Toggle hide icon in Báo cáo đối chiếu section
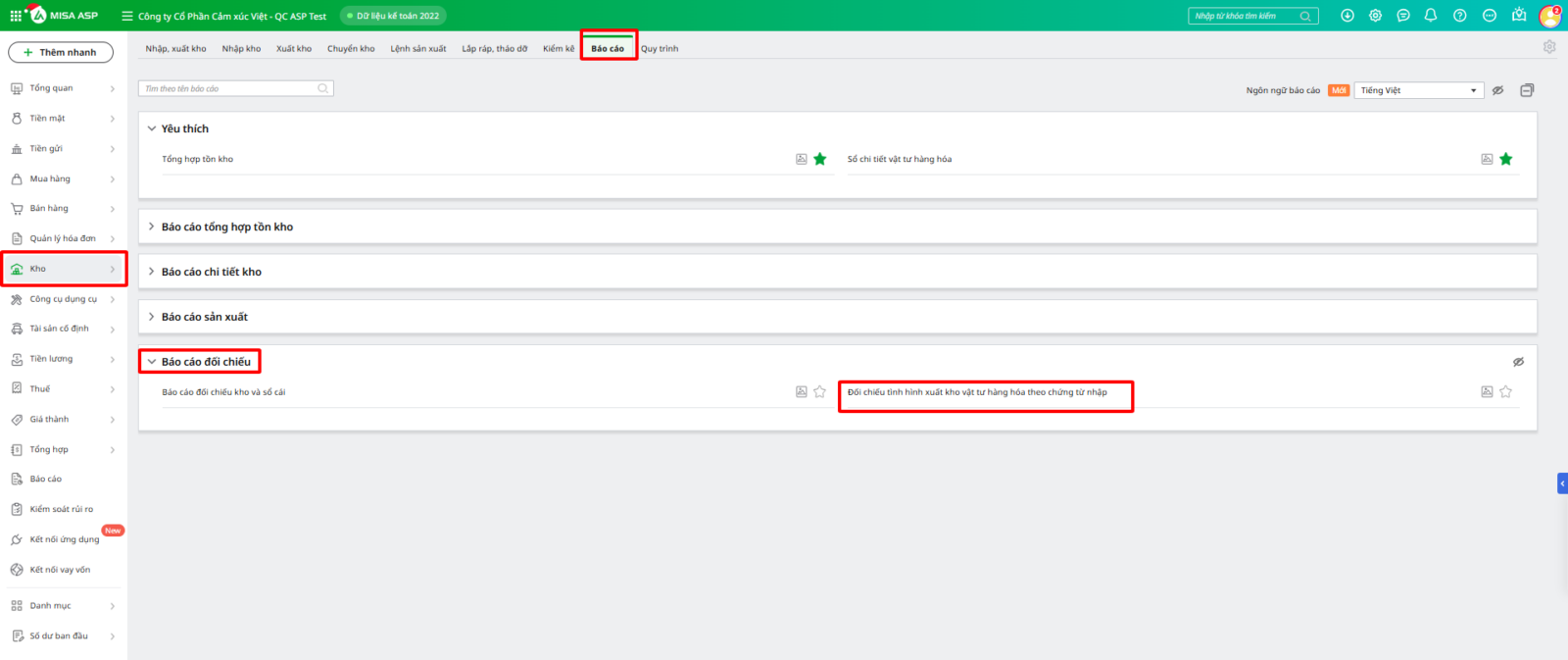Screen dimensions: 1568x660 click(1518, 362)
